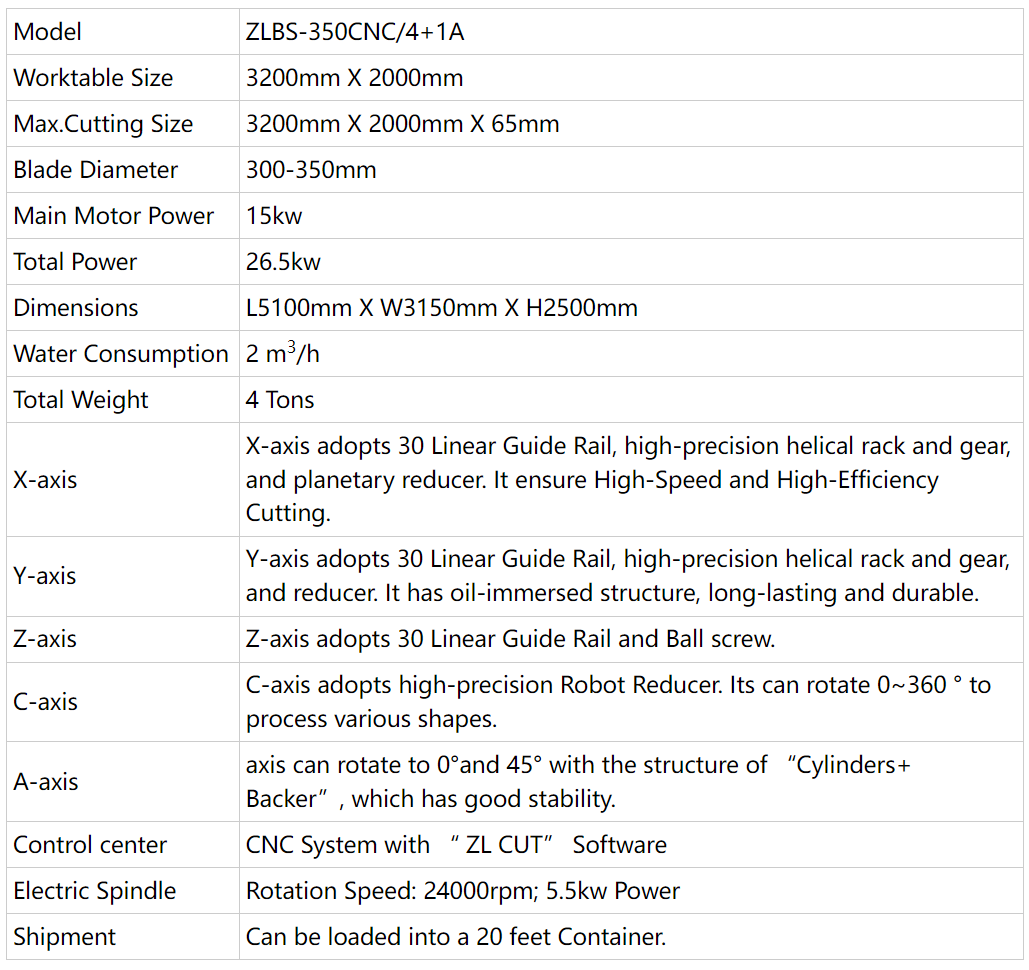
Task: Click the Water Consumption label
Action: tap(121, 354)
